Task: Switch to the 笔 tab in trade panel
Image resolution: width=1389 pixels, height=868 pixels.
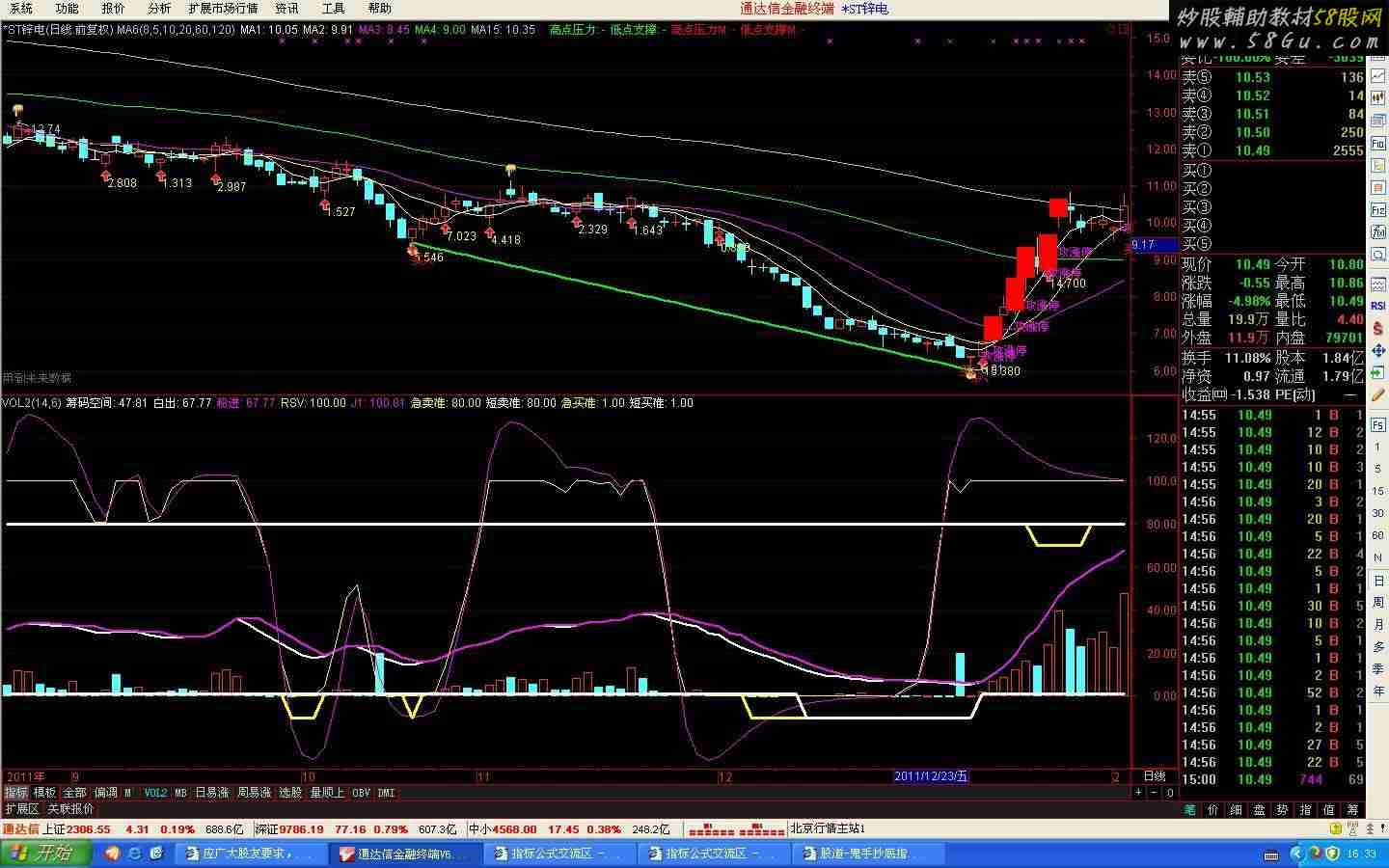Action: [x=1190, y=810]
